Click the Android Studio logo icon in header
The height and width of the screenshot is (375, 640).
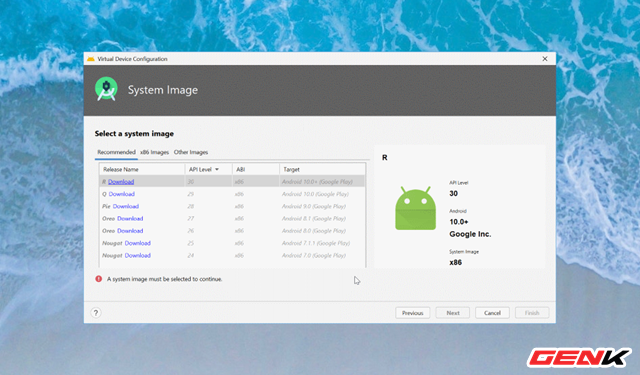[x=106, y=89]
